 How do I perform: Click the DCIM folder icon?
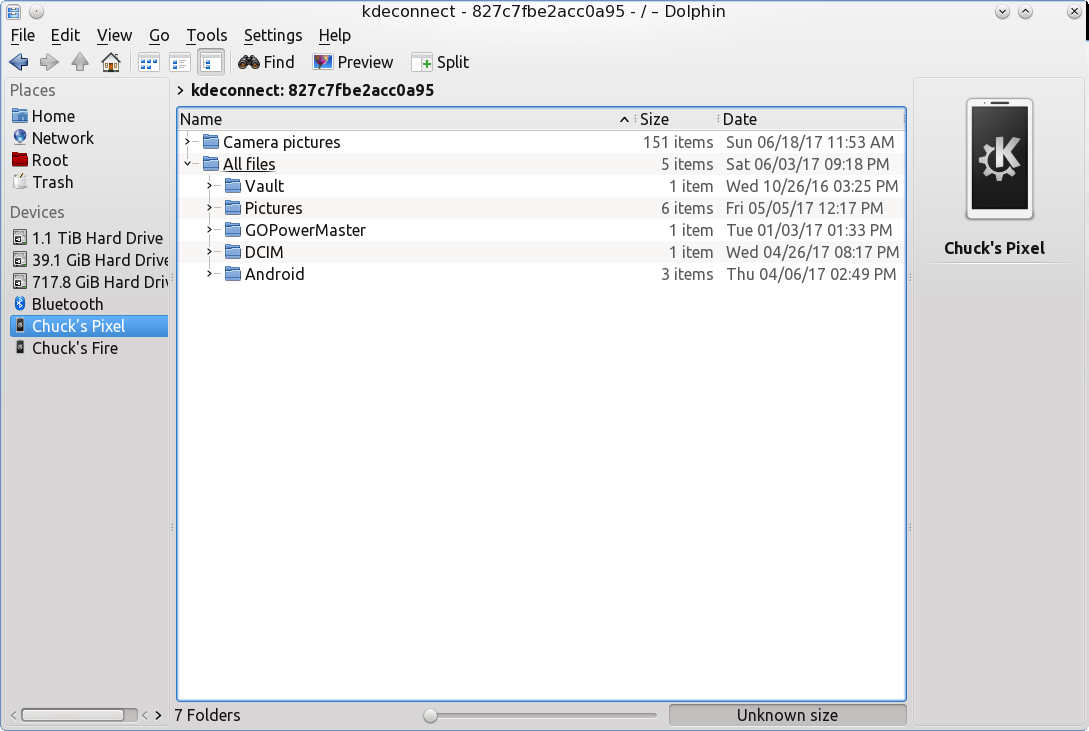tap(233, 252)
